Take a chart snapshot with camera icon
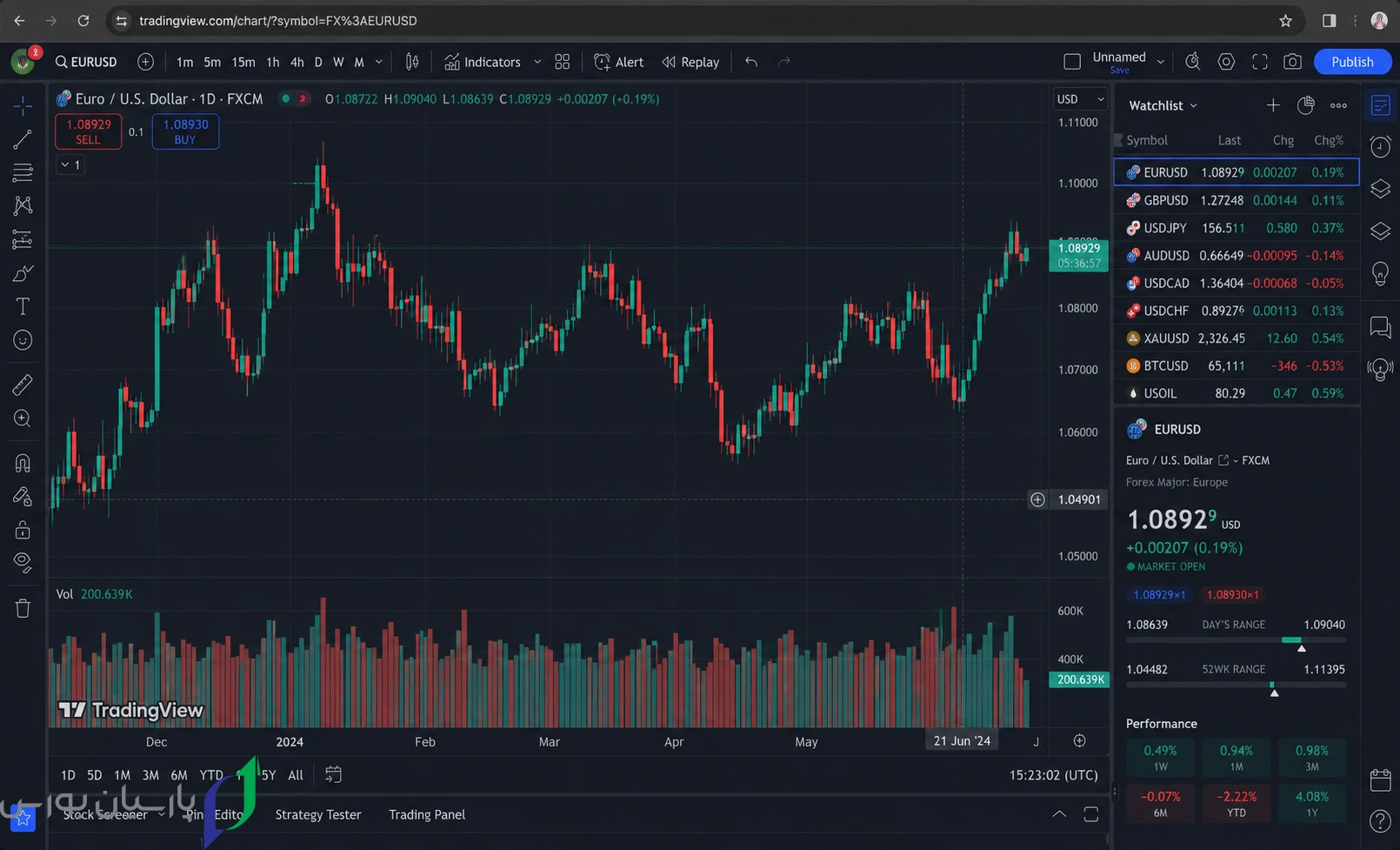The height and width of the screenshot is (850, 1400). 1293,62
